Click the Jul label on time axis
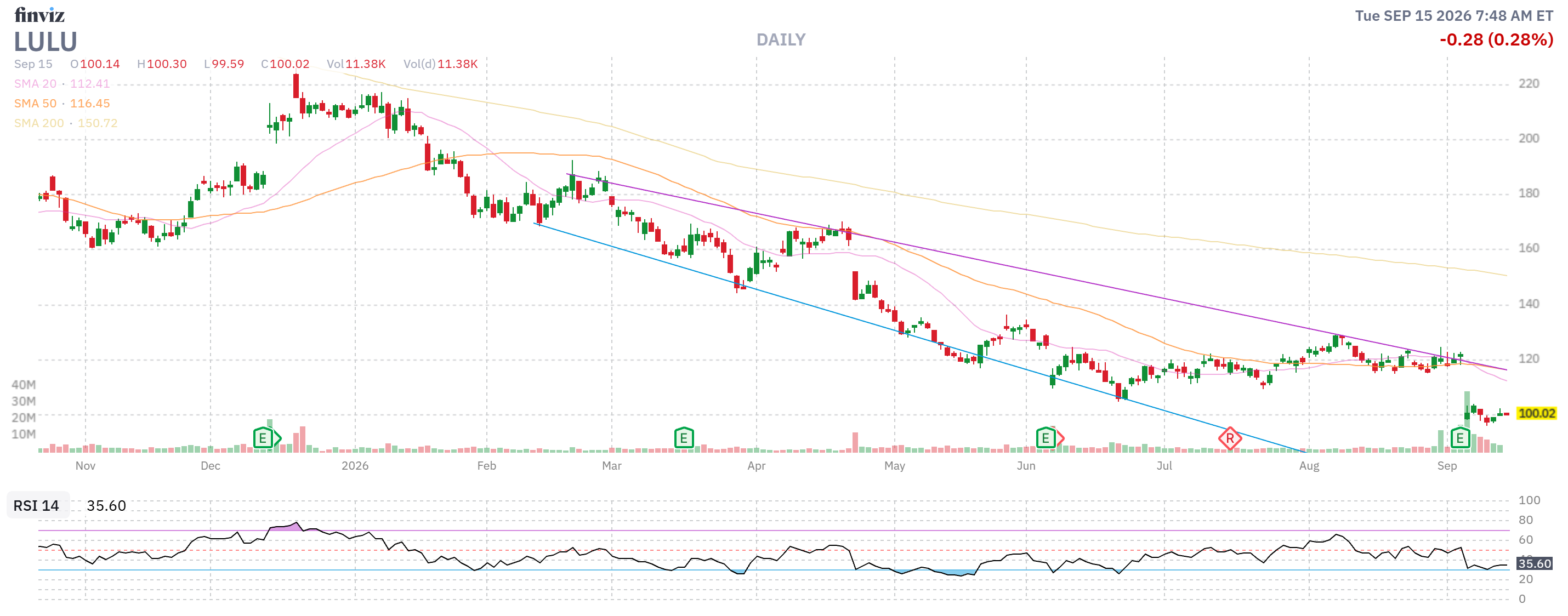The height and width of the screenshot is (616, 1568). (x=1164, y=466)
